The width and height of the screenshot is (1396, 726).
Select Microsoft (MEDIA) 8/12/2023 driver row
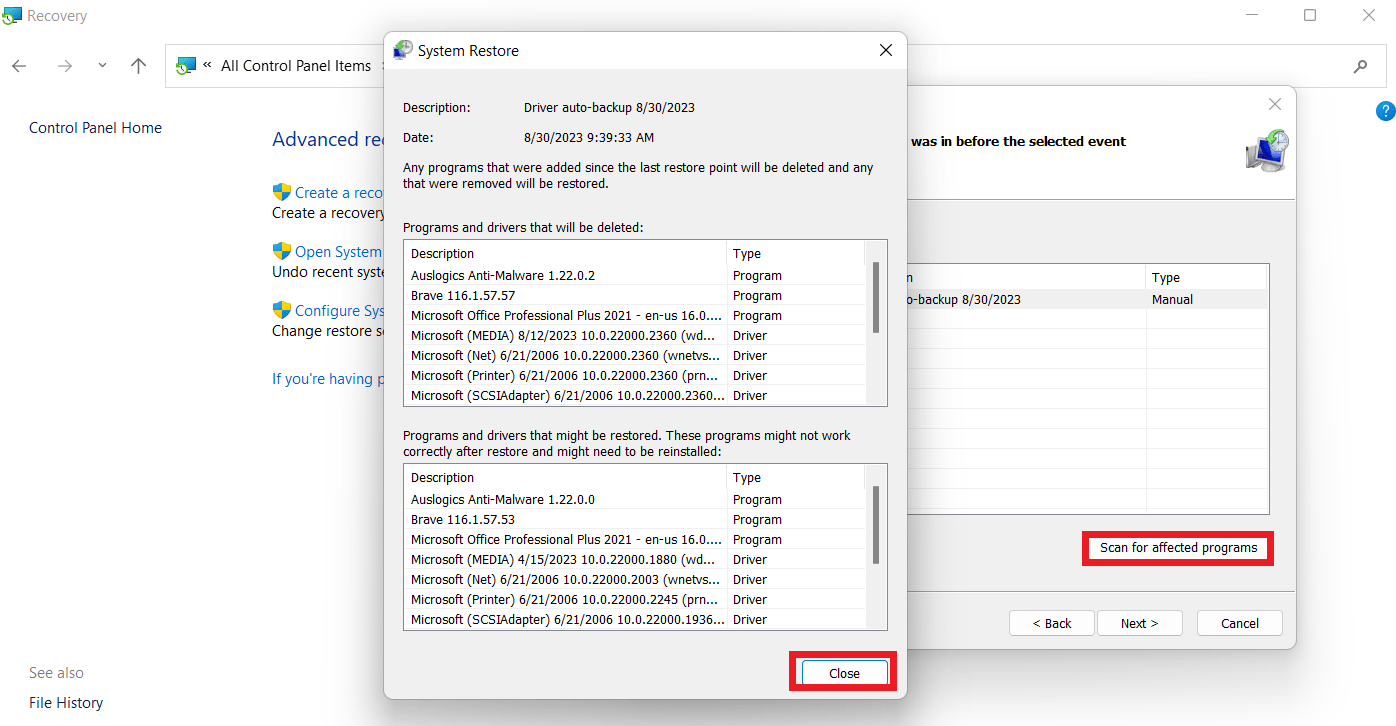635,335
